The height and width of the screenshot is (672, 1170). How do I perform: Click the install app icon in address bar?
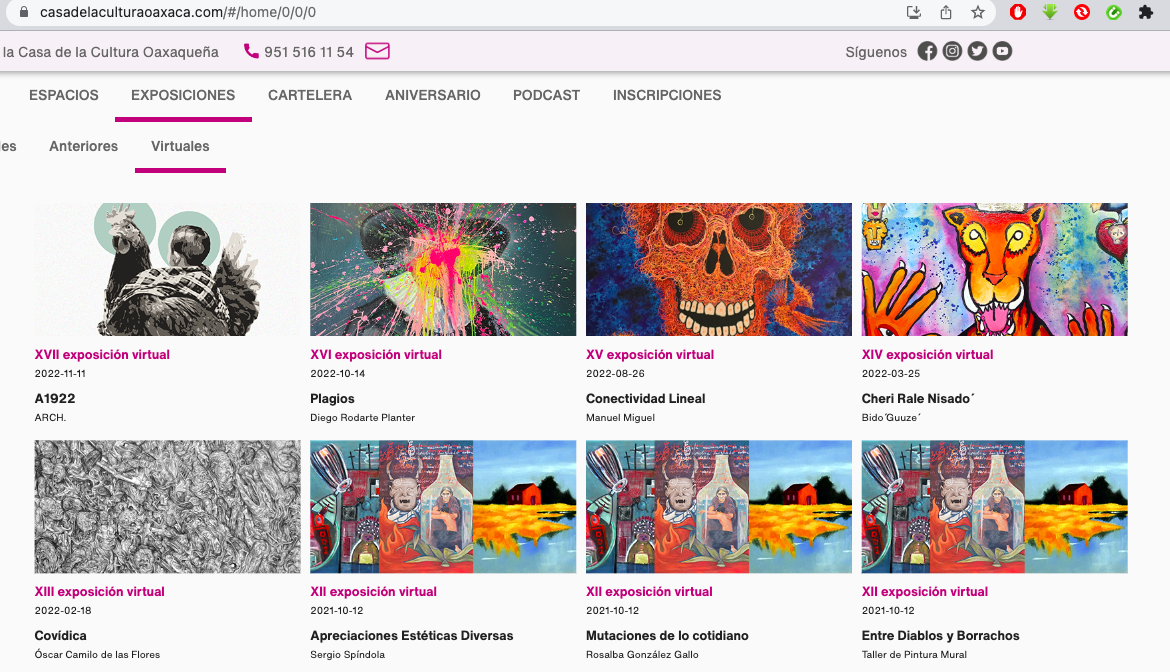[914, 13]
